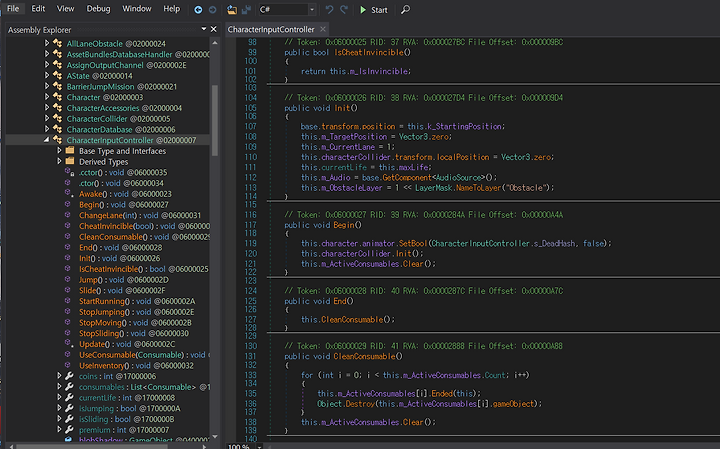Select End() method in tree
Screen dimensions: 720x449
(120, 247)
